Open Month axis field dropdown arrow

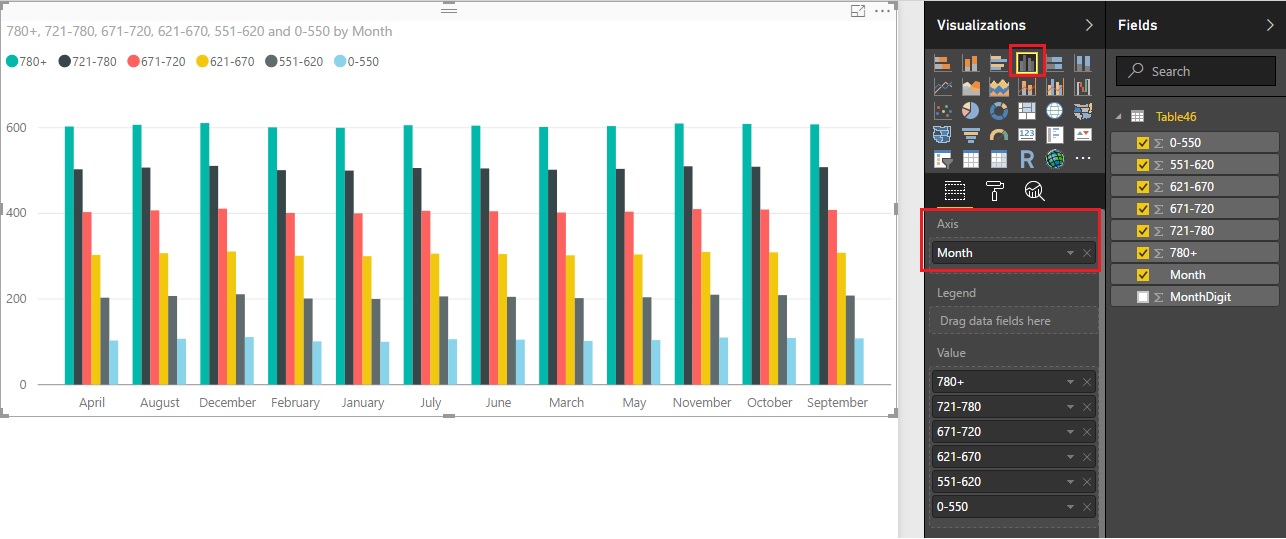1070,254
